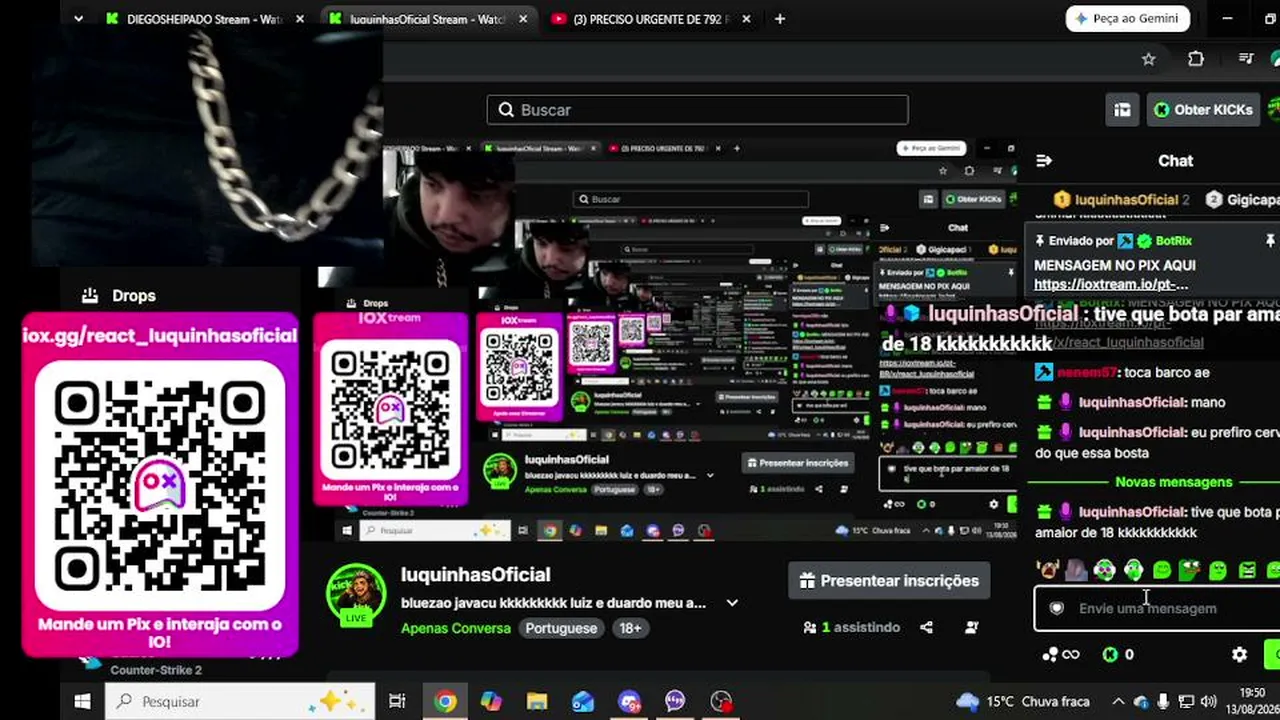Show hidden system tray icons
This screenshot has width=1280, height=720.
[1119, 701]
